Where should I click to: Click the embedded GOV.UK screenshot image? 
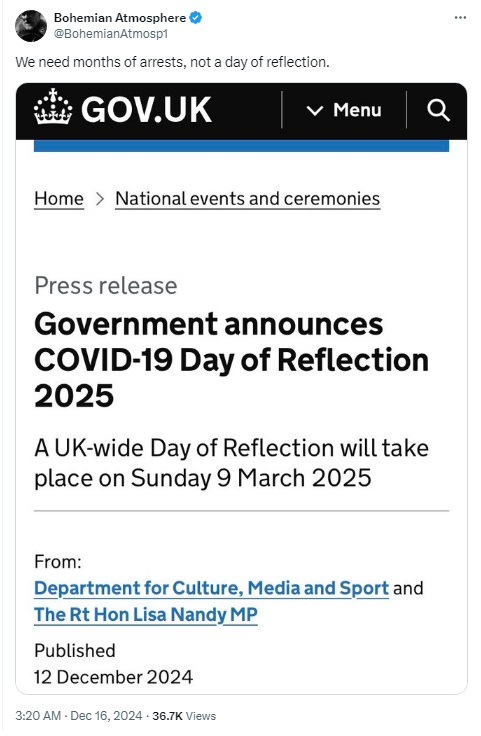241,389
